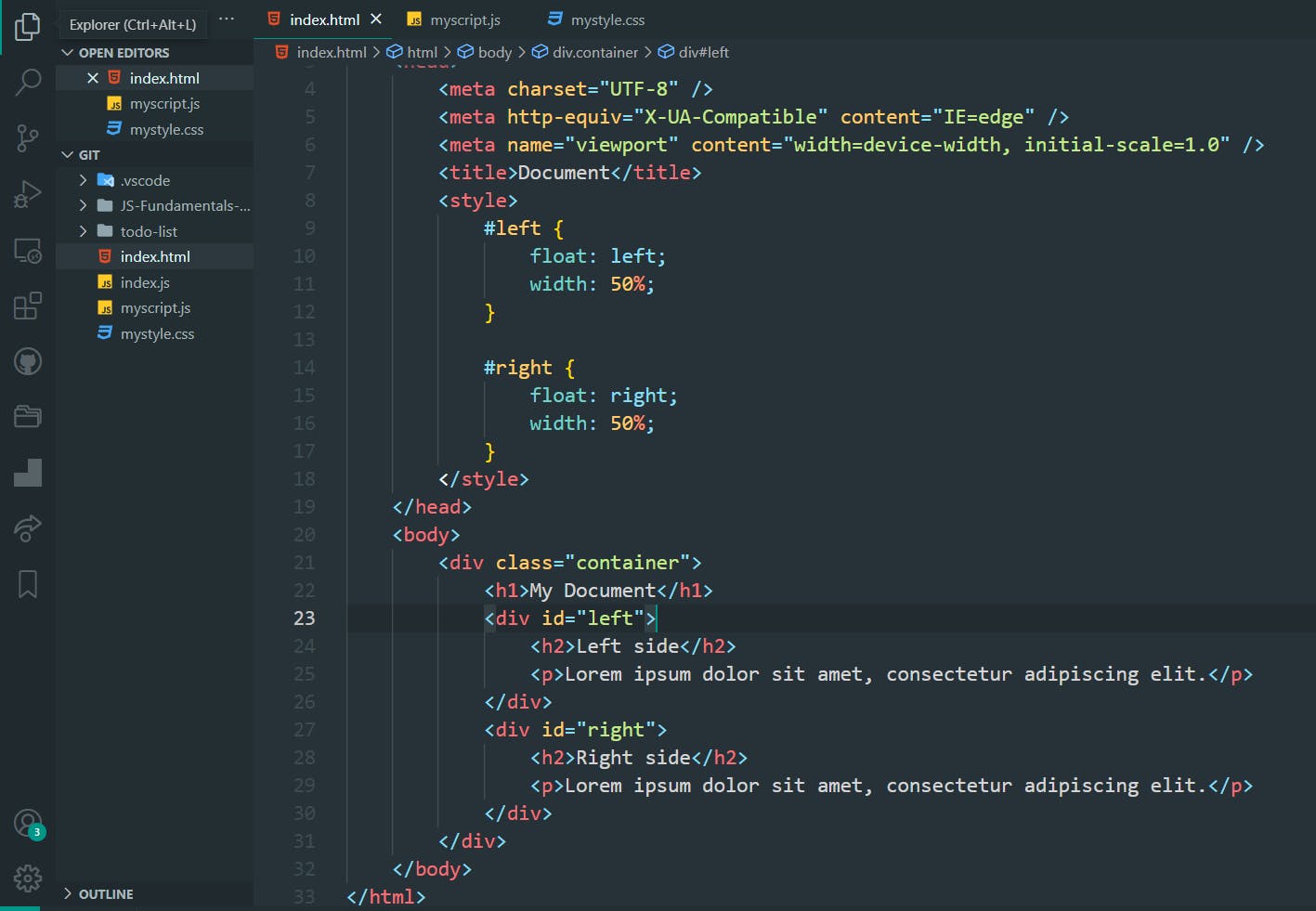This screenshot has width=1316, height=911.
Task: Open index.html in GIT file tree
Action: [x=154, y=256]
